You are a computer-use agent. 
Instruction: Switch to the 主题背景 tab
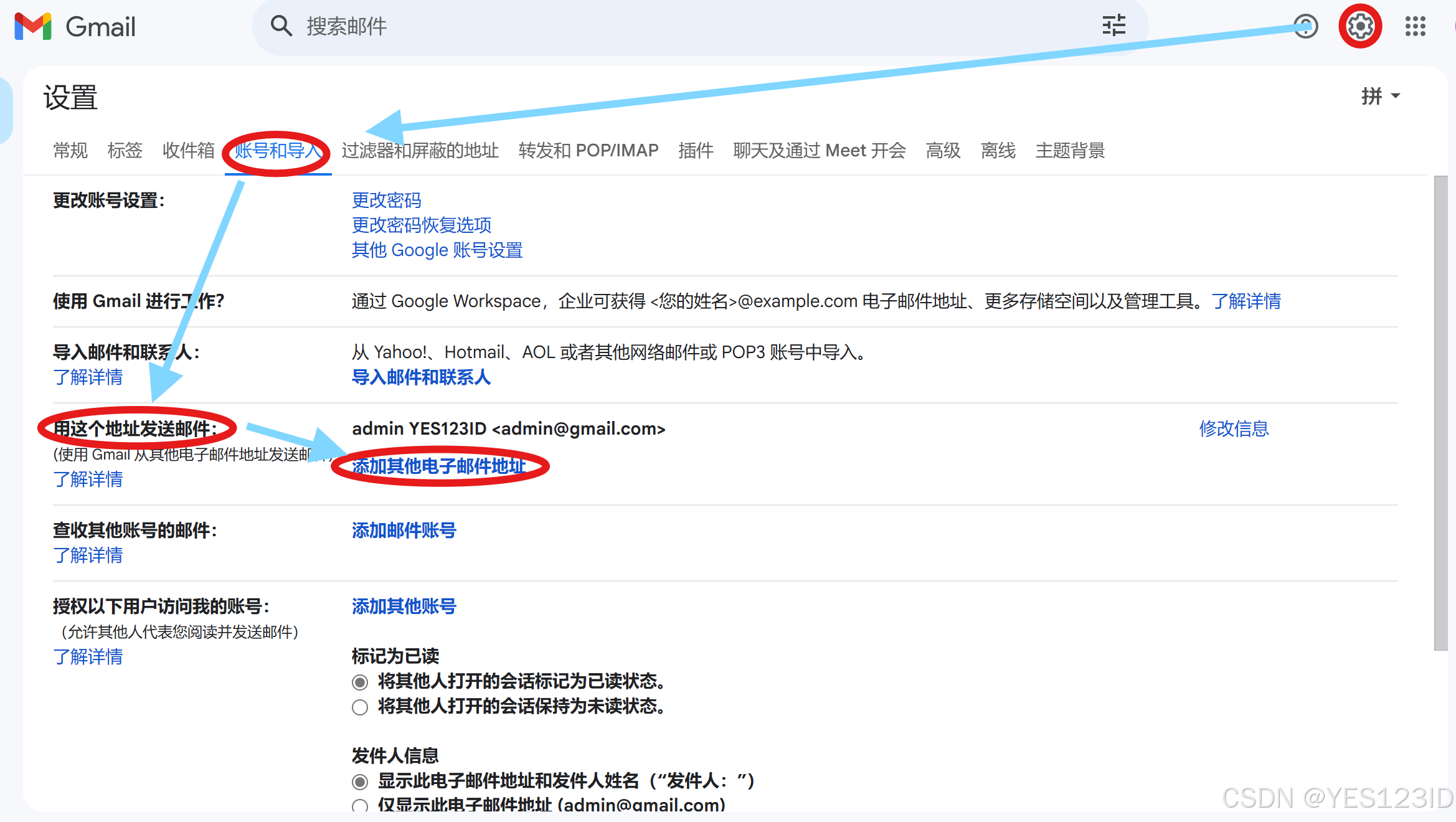coord(1069,150)
